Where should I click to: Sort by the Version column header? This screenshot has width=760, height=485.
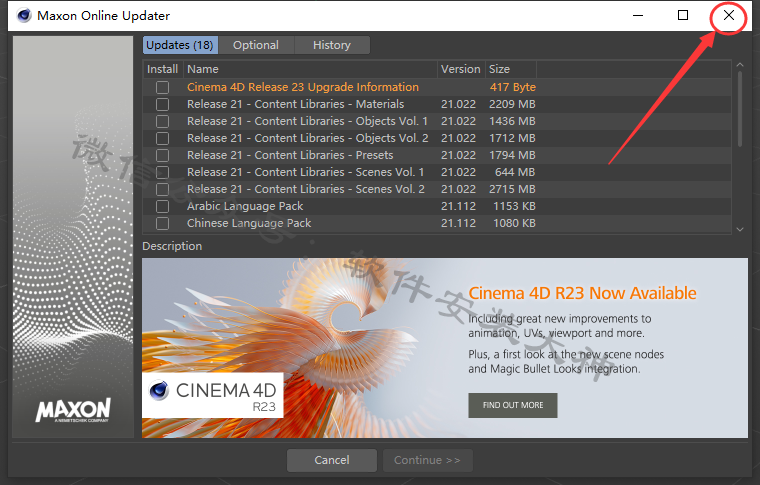pyautogui.click(x=460, y=69)
